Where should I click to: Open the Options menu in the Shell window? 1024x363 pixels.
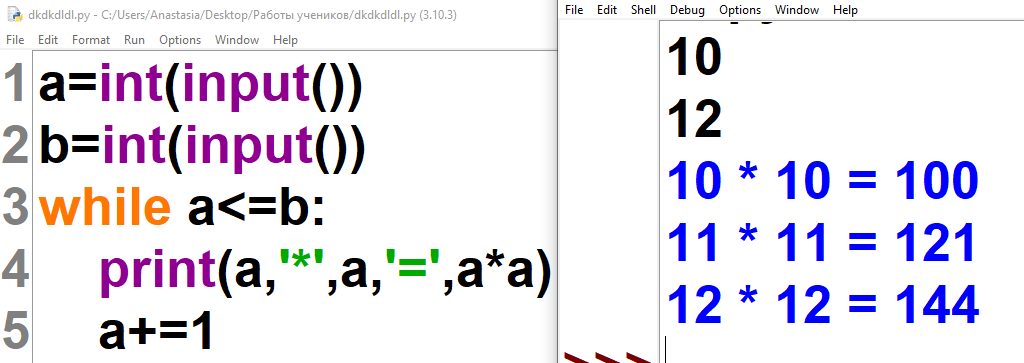point(740,10)
